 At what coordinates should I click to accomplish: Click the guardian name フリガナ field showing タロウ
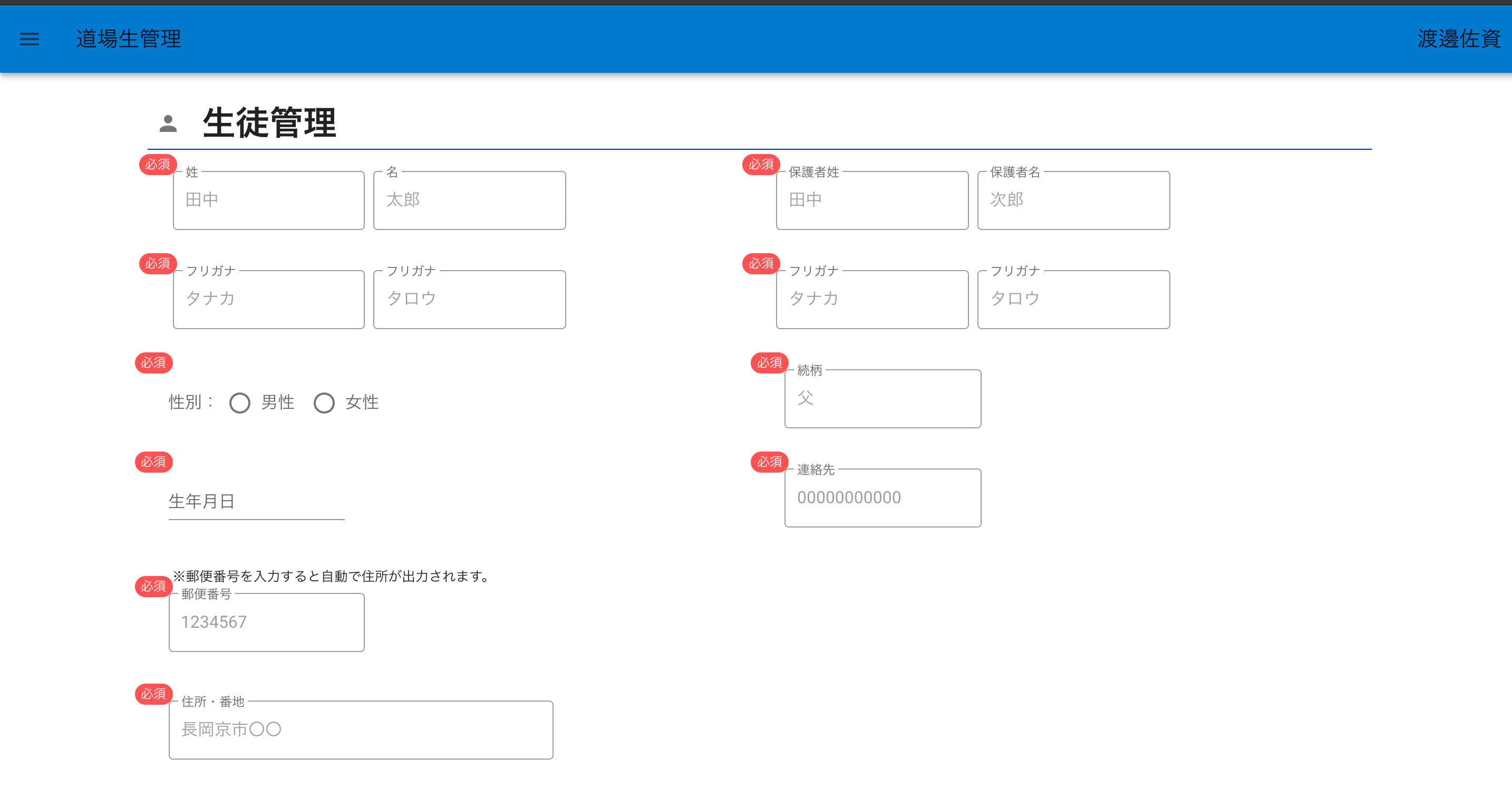click(x=1073, y=299)
